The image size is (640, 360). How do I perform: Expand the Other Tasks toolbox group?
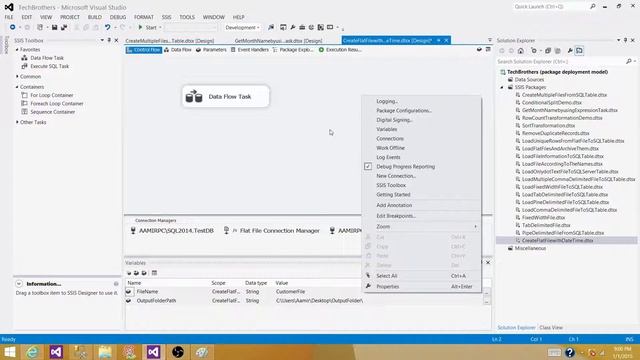click(x=17, y=122)
